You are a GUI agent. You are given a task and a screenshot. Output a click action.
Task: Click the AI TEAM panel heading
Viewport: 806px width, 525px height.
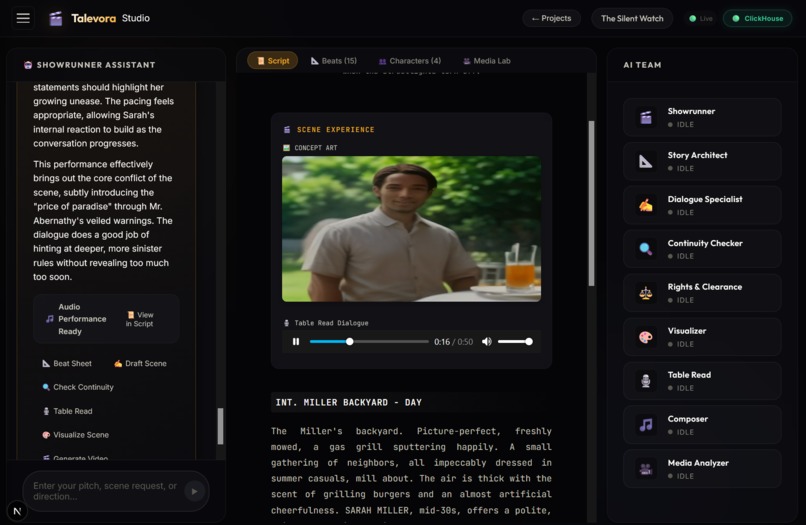click(642, 65)
